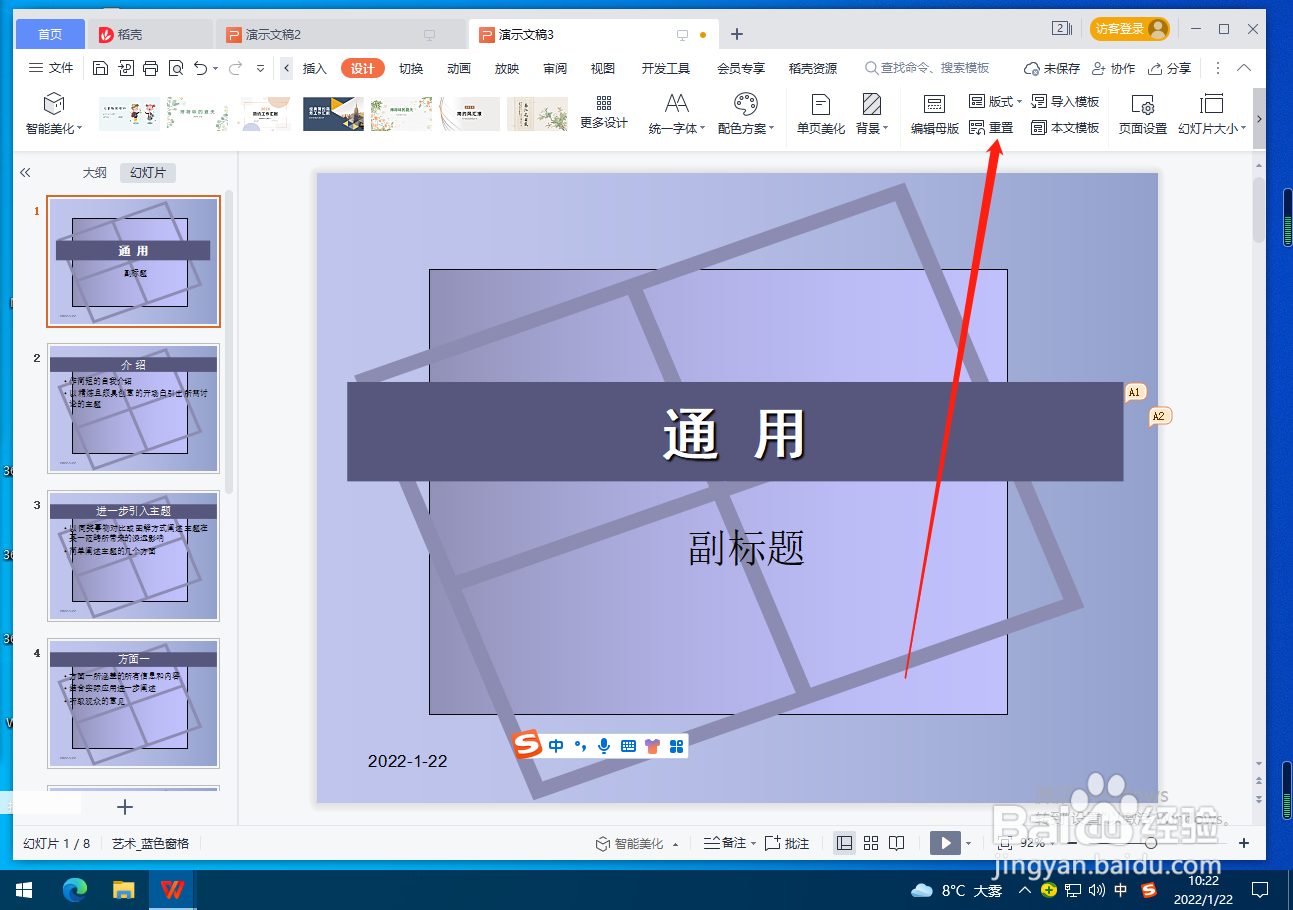Click 单页美化 single page beautify
The height and width of the screenshot is (910, 1293).
click(x=821, y=114)
